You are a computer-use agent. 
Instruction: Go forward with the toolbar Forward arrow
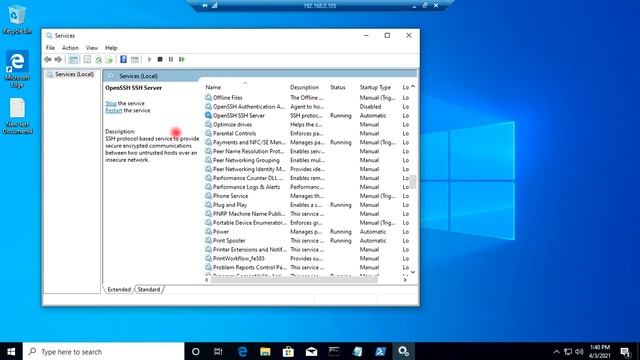(58, 60)
